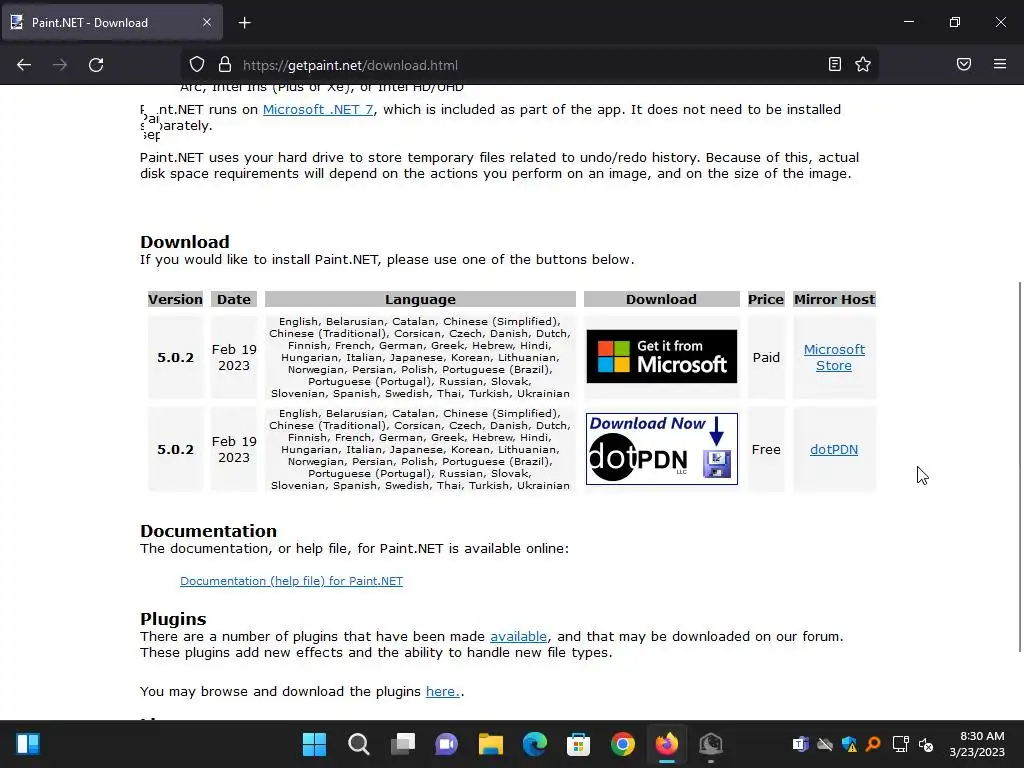The height and width of the screenshot is (768, 1024).
Task: Open the Windows Start menu
Action: tap(314, 744)
